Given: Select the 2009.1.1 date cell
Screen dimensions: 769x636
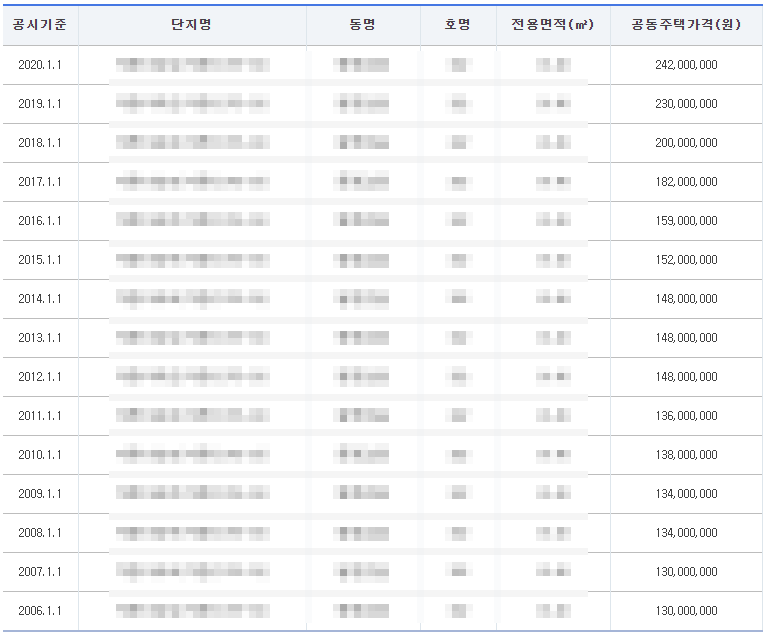Looking at the screenshot, I should (40, 494).
